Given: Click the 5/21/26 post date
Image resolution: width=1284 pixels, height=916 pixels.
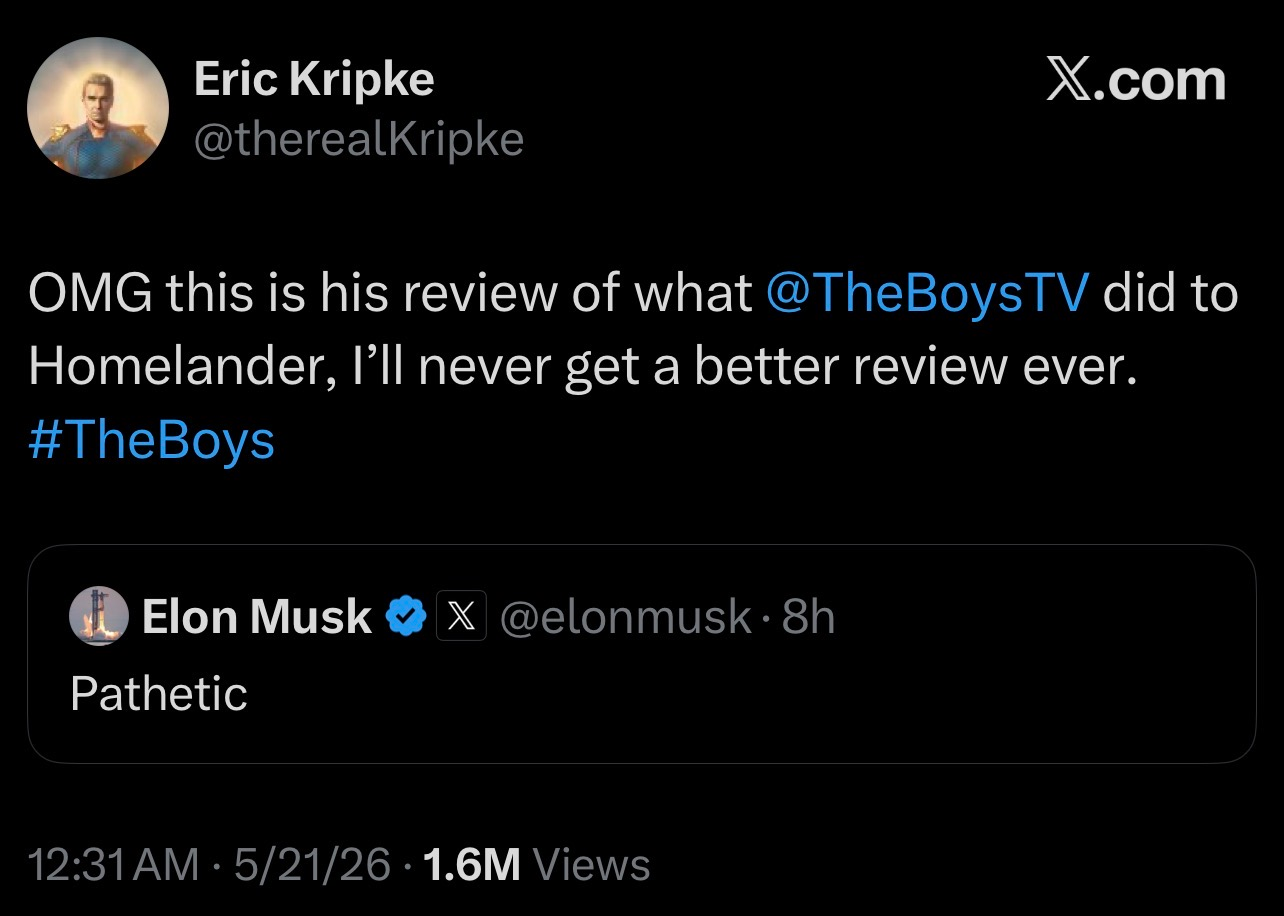Looking at the screenshot, I should [312, 864].
